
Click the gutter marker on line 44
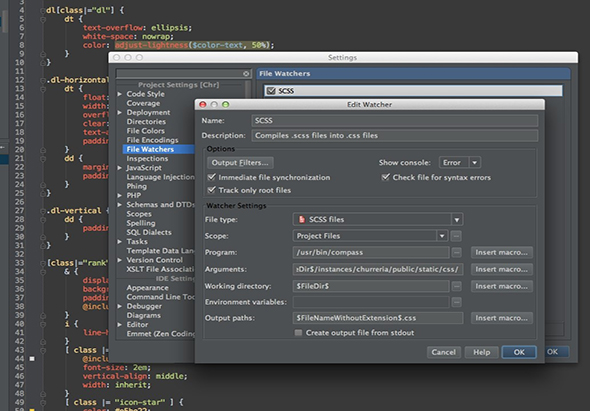[32, 359]
